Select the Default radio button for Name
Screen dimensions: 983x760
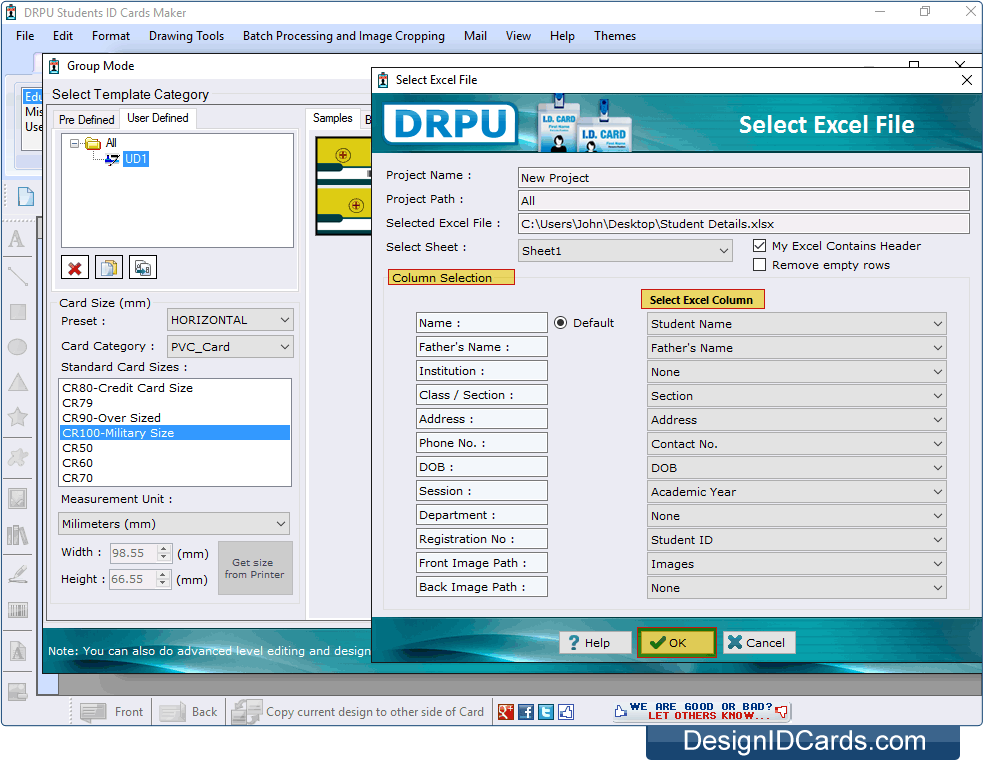(560, 322)
